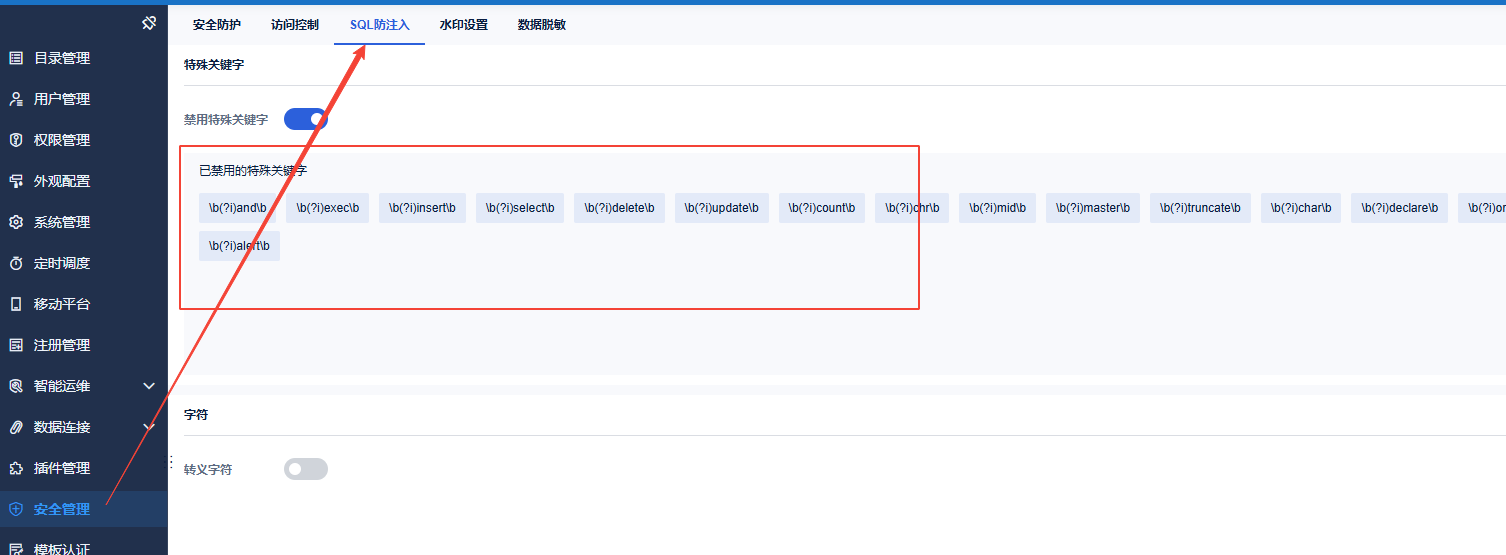Expand the 智能运维 submenu chevron

(149, 386)
